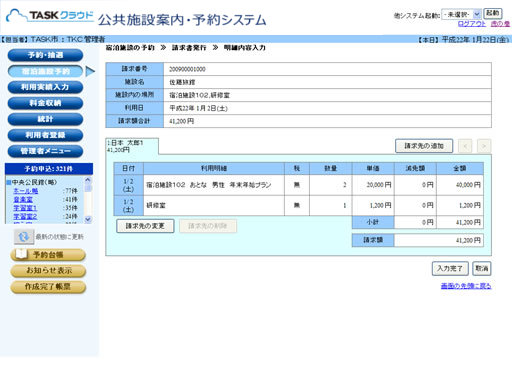The height and width of the screenshot is (384, 512).
Task: Click the book icon on 予約台帳
Action: [x=21, y=254]
